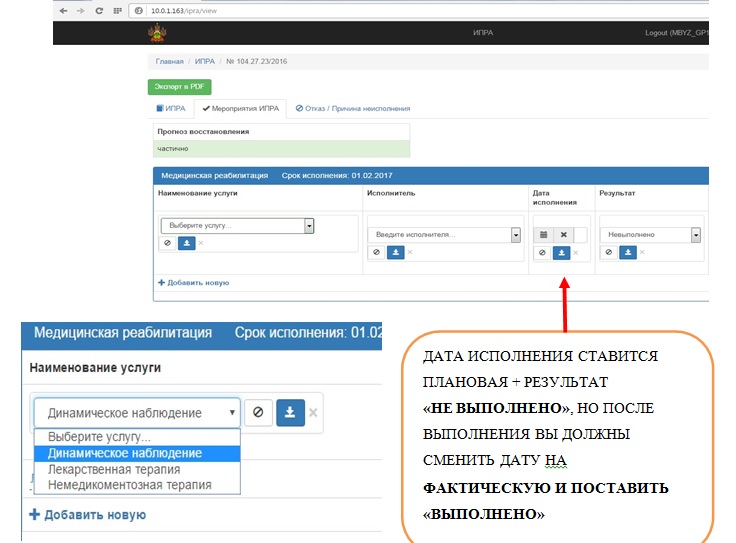Screen dimensions: 736x543
Task: Click the browser reload button
Action: (98, 10)
